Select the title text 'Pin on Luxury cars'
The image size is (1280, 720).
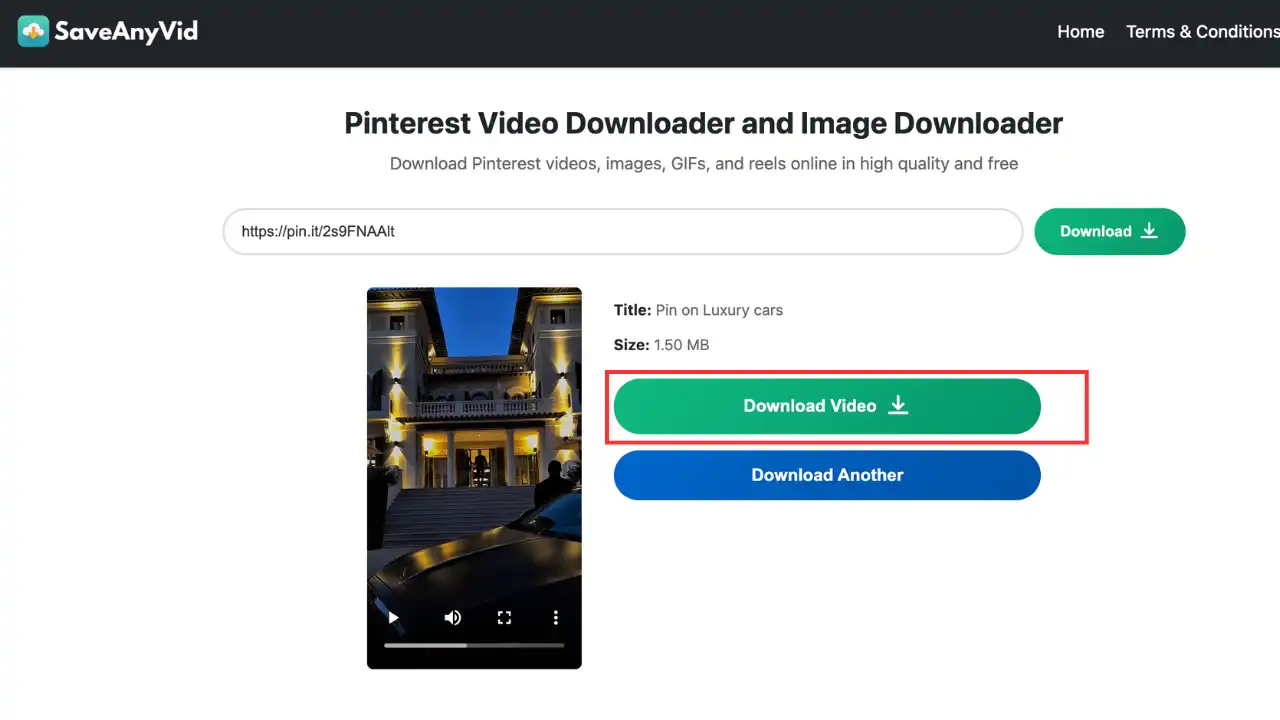click(x=719, y=310)
